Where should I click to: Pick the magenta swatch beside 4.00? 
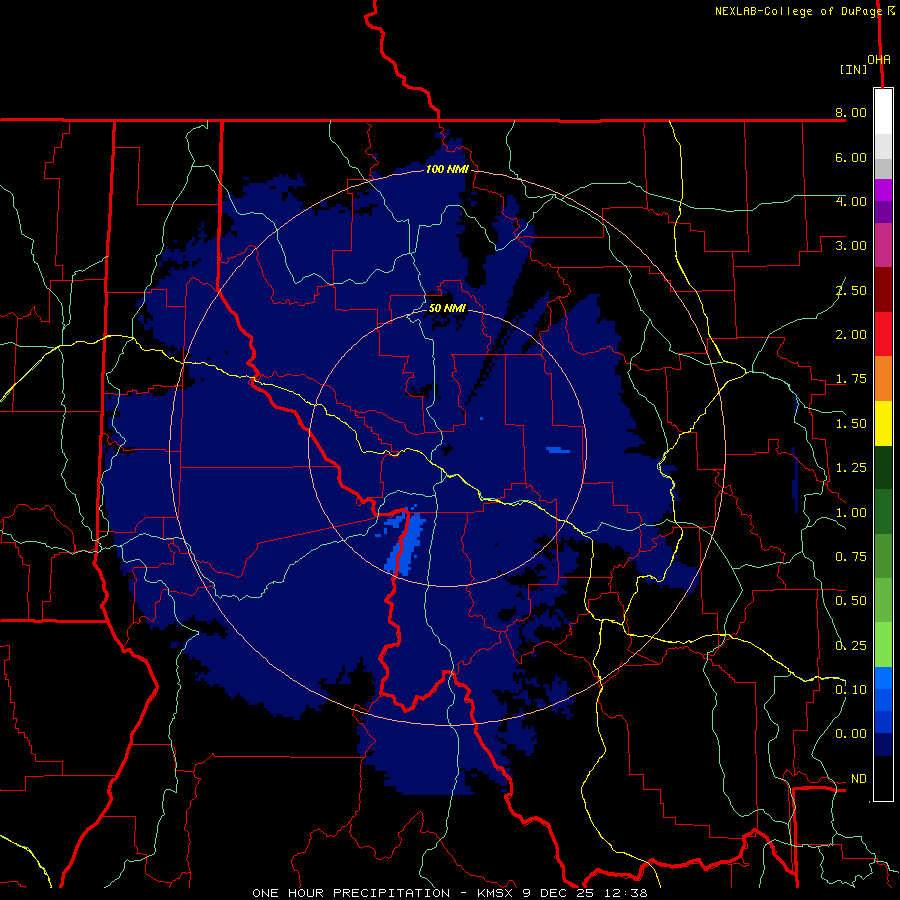[x=883, y=190]
